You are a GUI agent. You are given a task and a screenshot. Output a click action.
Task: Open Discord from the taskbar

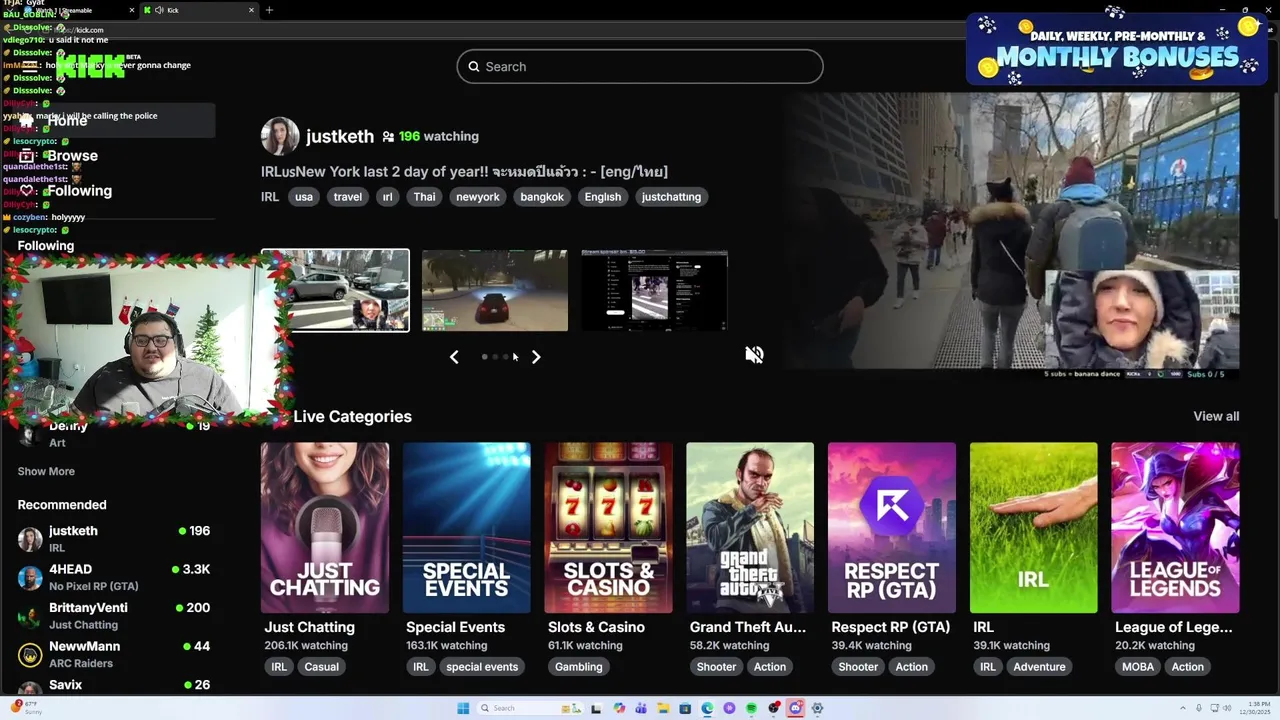tap(795, 708)
